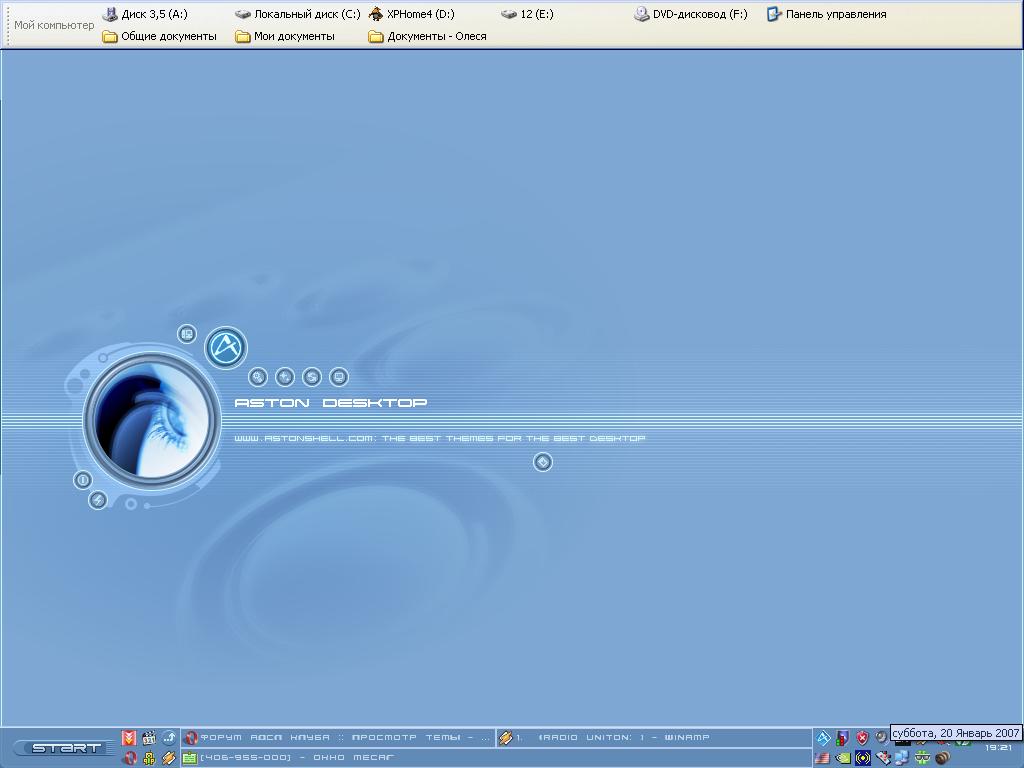Switch to the Winamp Radio Uniton taskbar item
Viewport: 1024px width, 768px height.
tap(610, 738)
